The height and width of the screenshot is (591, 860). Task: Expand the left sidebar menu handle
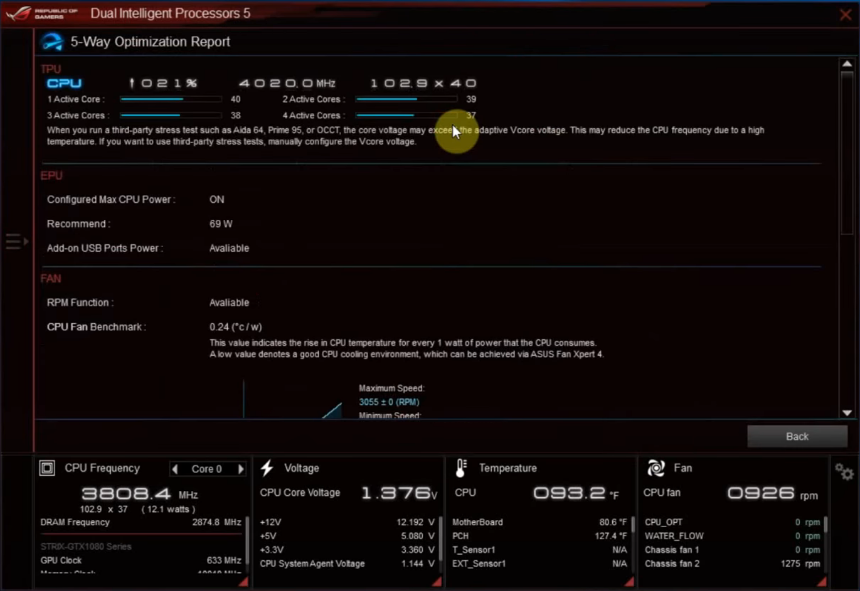pos(16,241)
